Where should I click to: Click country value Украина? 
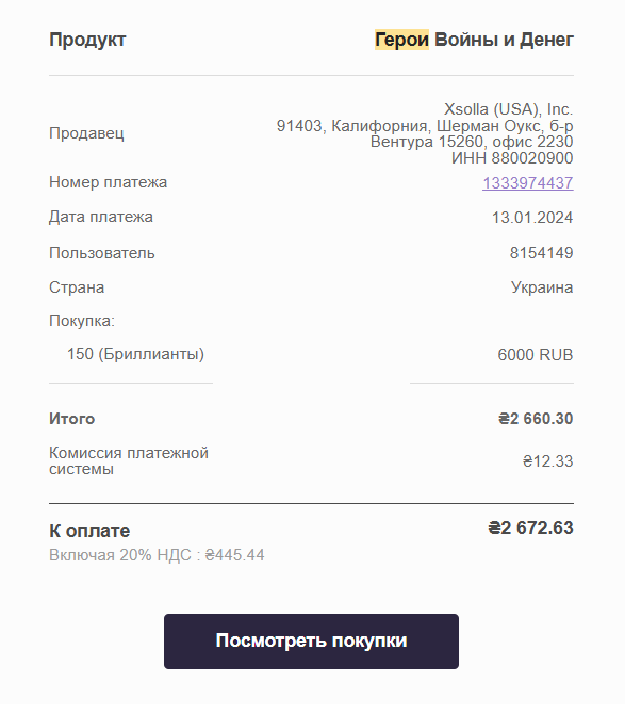[542, 287]
